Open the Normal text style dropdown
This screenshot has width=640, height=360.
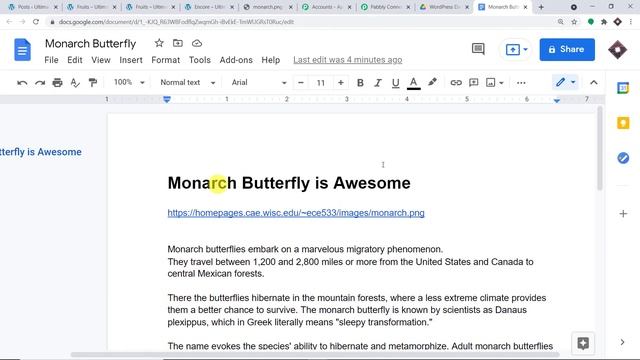pyautogui.click(x=187, y=82)
